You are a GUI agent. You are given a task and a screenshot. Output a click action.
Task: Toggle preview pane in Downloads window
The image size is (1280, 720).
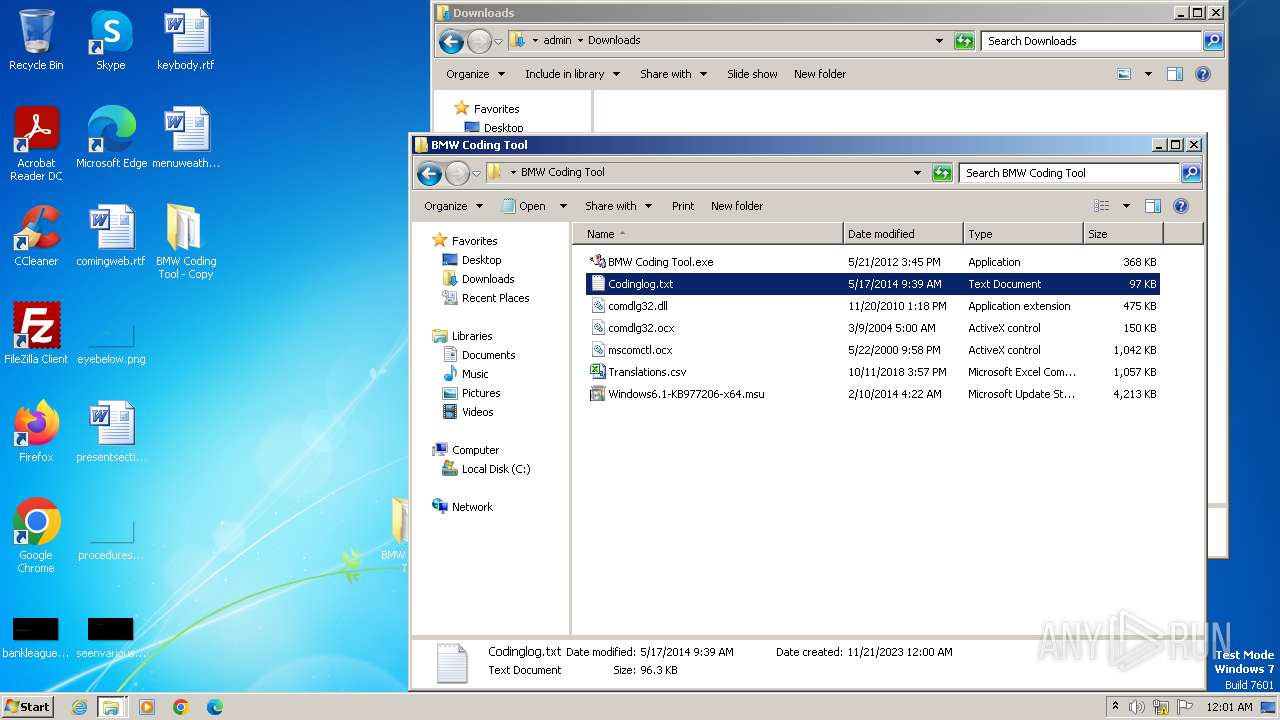click(1174, 74)
